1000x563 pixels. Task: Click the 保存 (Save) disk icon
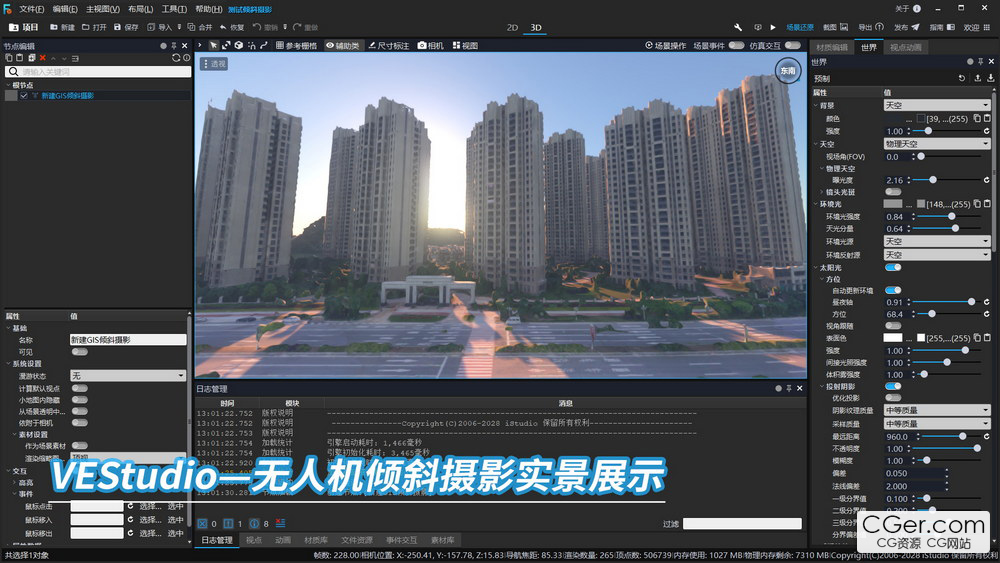pos(117,27)
